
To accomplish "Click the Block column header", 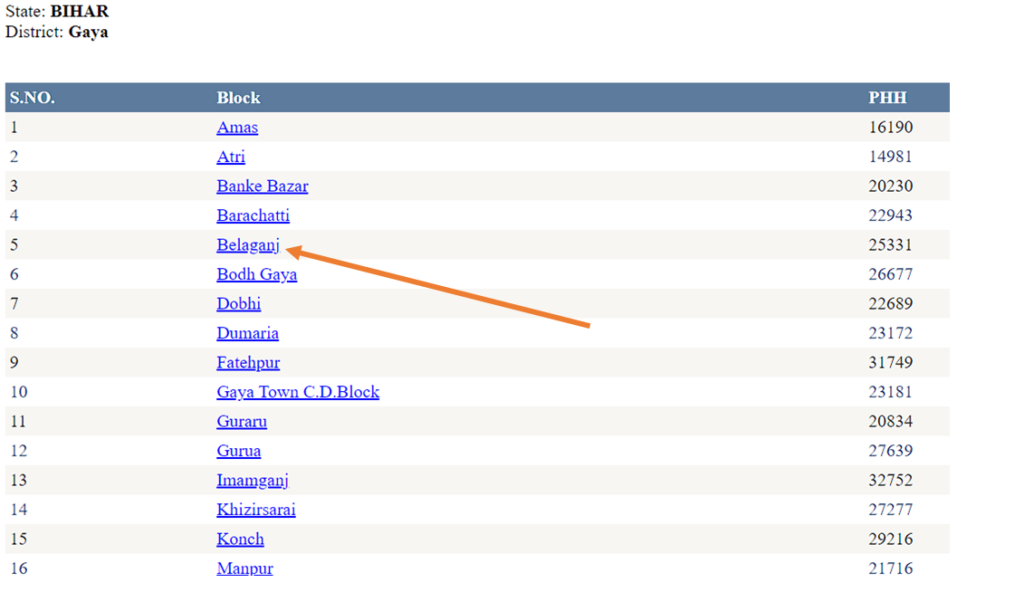I will point(238,98).
